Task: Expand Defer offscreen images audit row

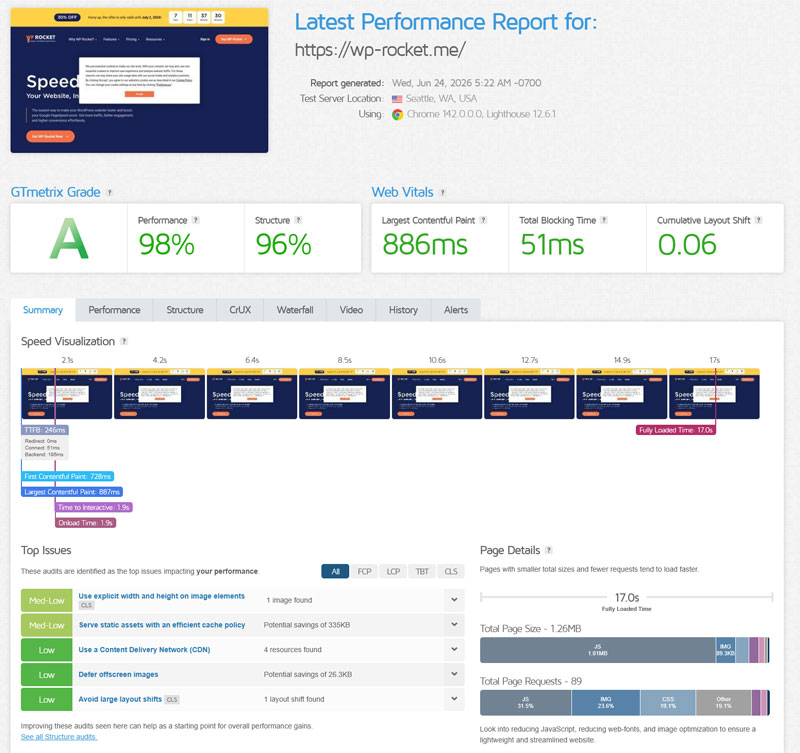Action: click(x=454, y=674)
